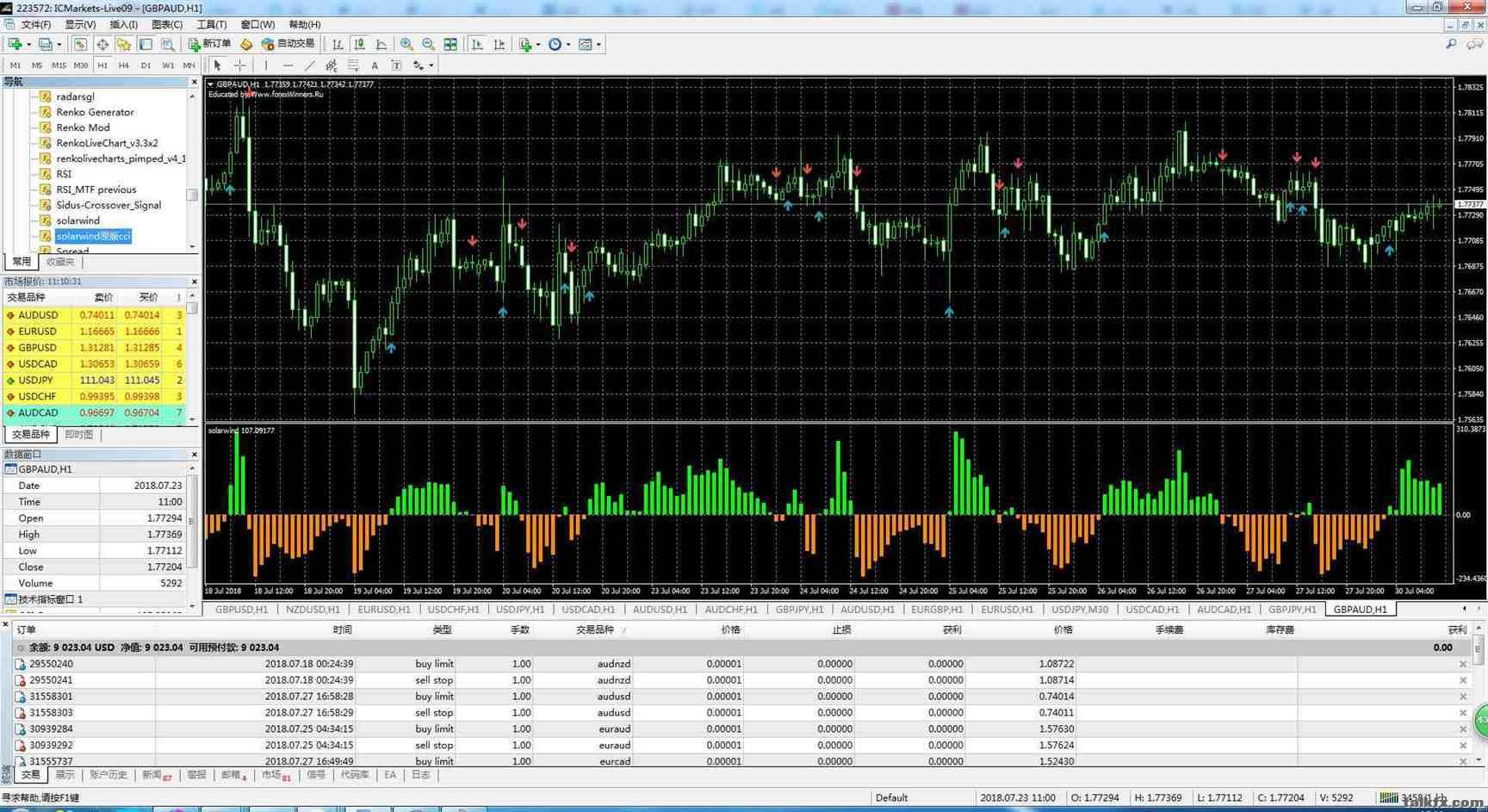The width and height of the screenshot is (1488, 812).
Task: Expand the new chart dropdown arrow
Action: (28, 45)
